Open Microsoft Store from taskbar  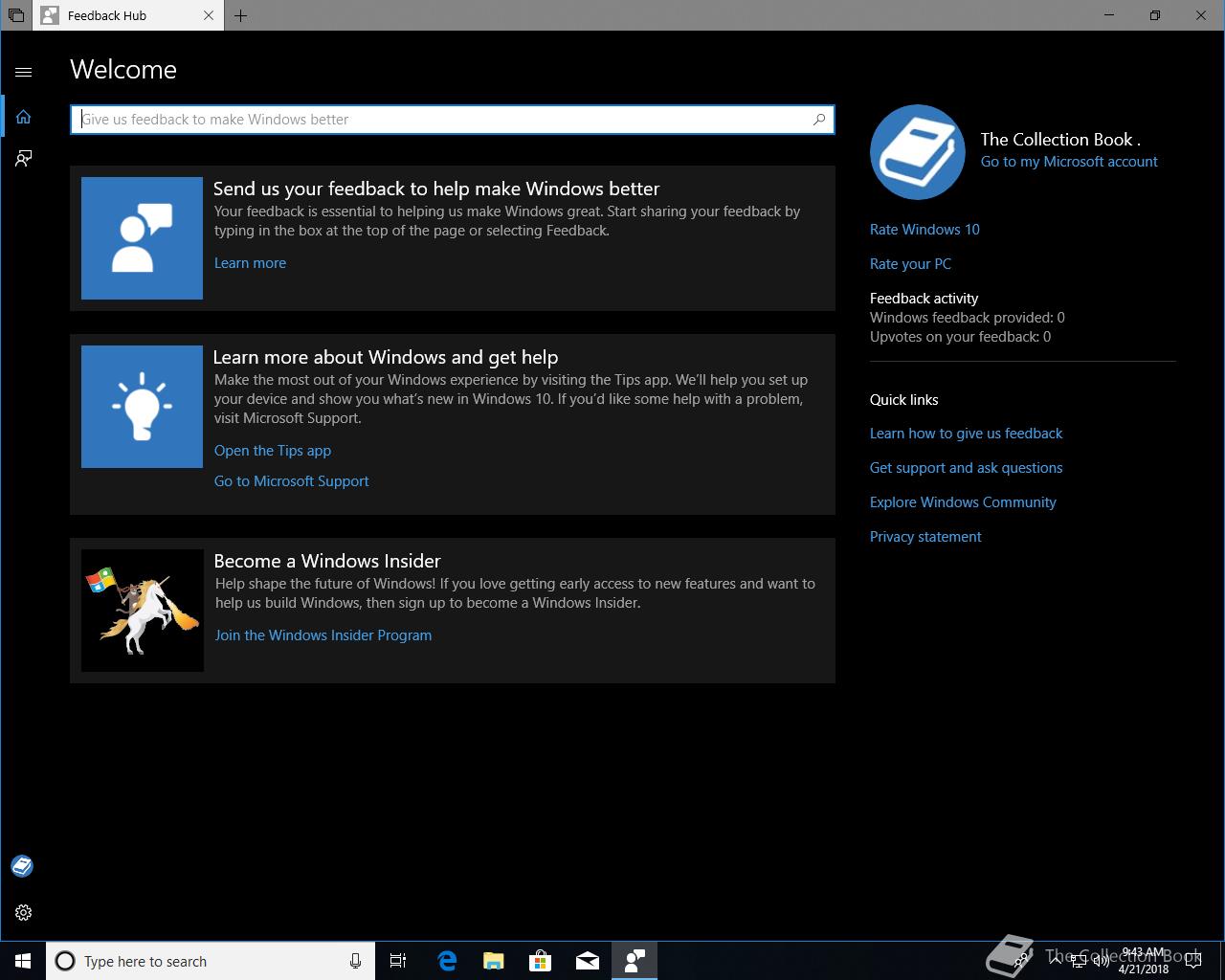(541, 961)
